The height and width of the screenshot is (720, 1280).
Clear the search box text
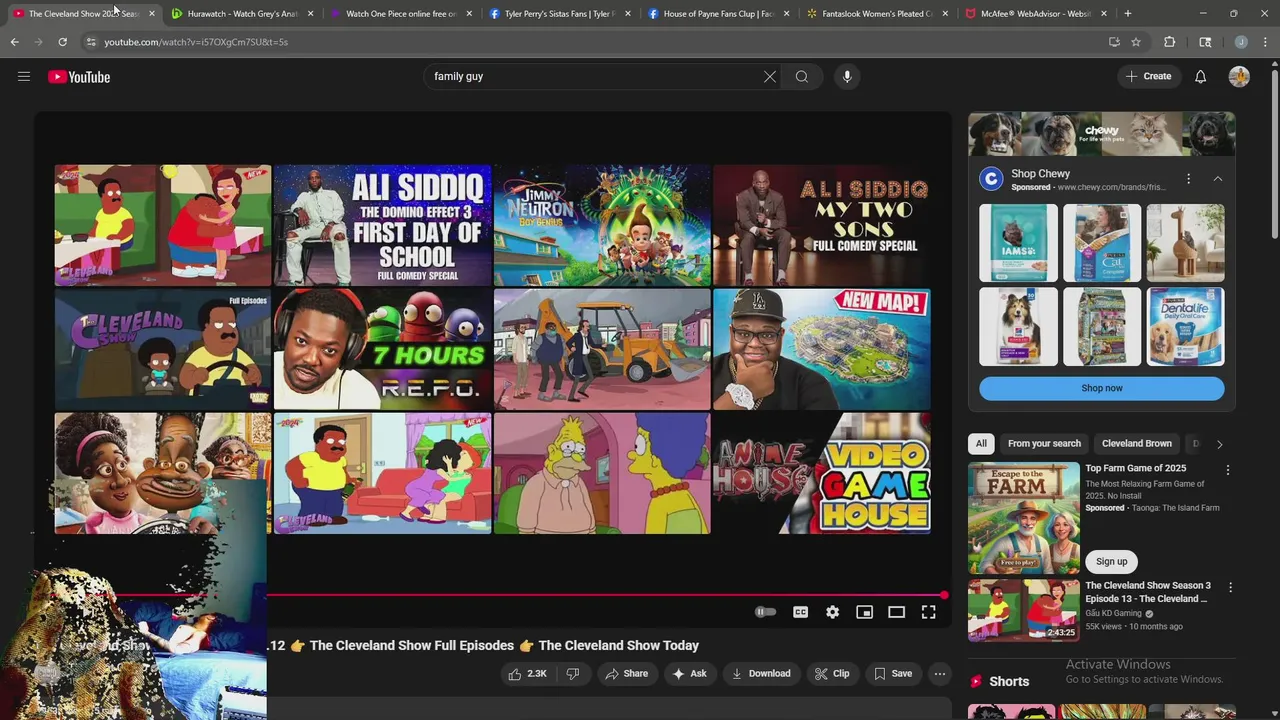[x=770, y=77]
